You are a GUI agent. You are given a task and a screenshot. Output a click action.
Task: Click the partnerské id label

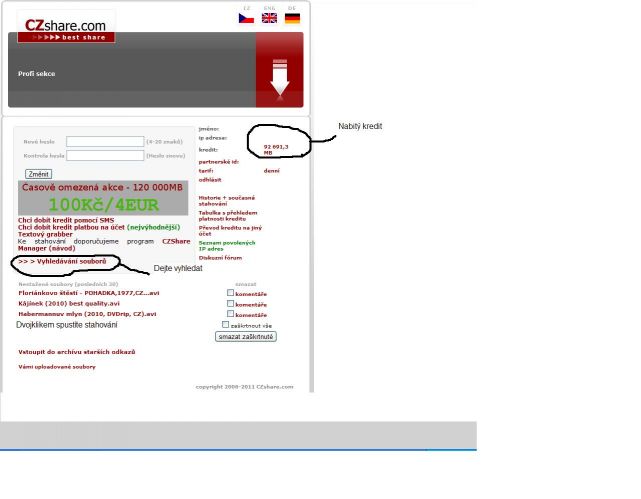coord(219,162)
